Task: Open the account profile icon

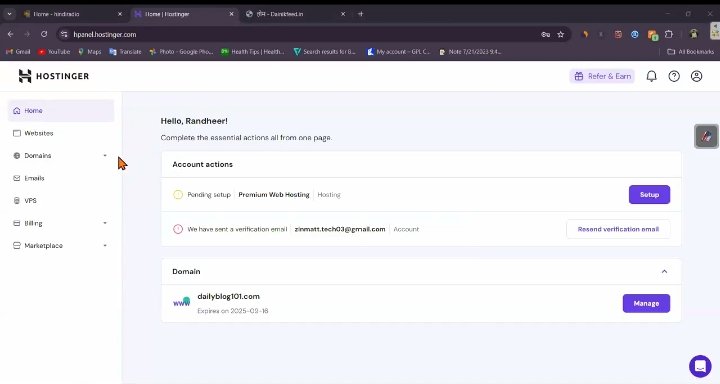Action: pyautogui.click(x=696, y=76)
